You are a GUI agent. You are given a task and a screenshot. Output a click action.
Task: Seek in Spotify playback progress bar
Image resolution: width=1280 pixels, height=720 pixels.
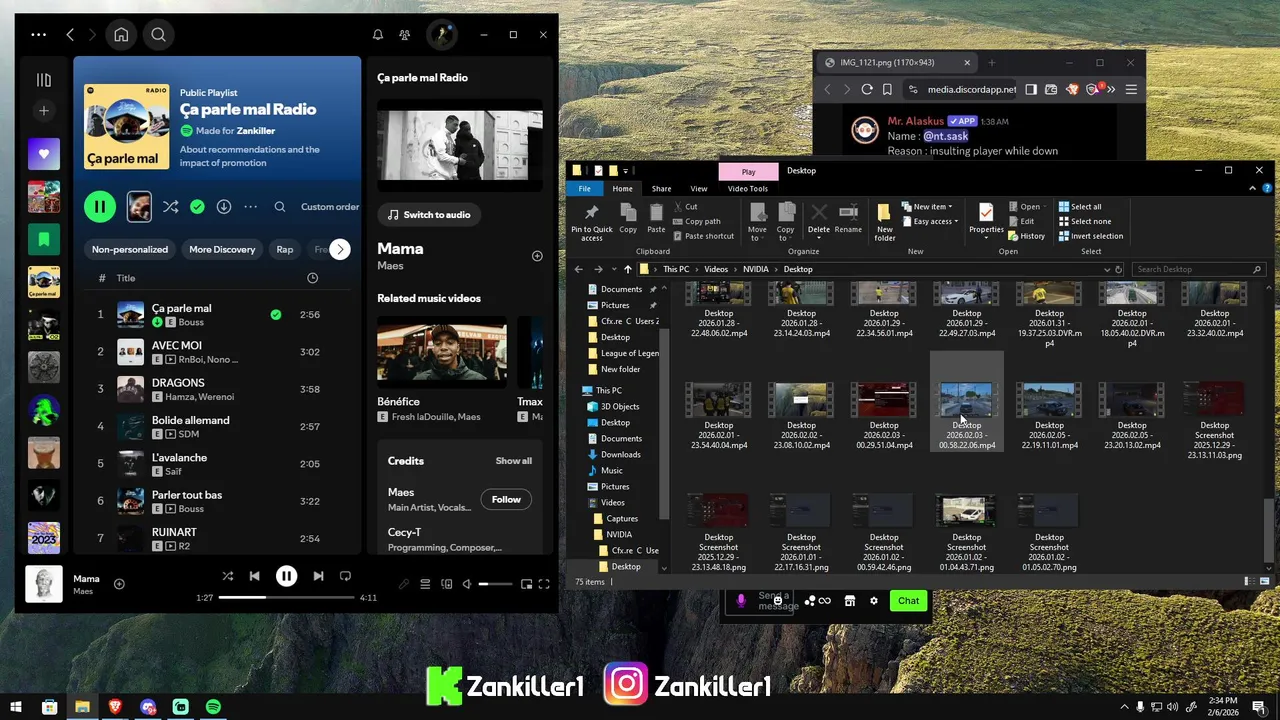click(287, 597)
